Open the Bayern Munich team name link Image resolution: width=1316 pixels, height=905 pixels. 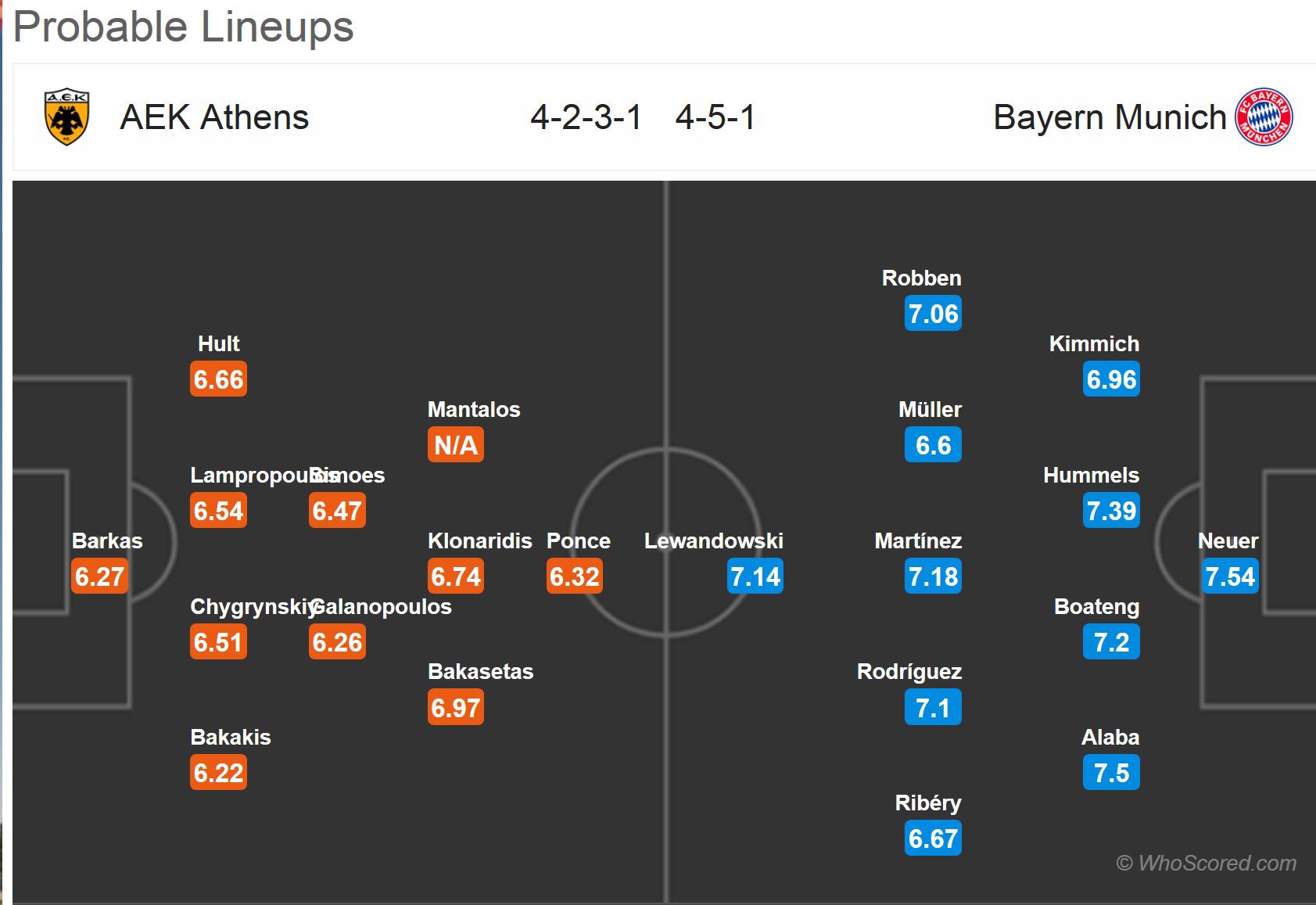click(1109, 117)
